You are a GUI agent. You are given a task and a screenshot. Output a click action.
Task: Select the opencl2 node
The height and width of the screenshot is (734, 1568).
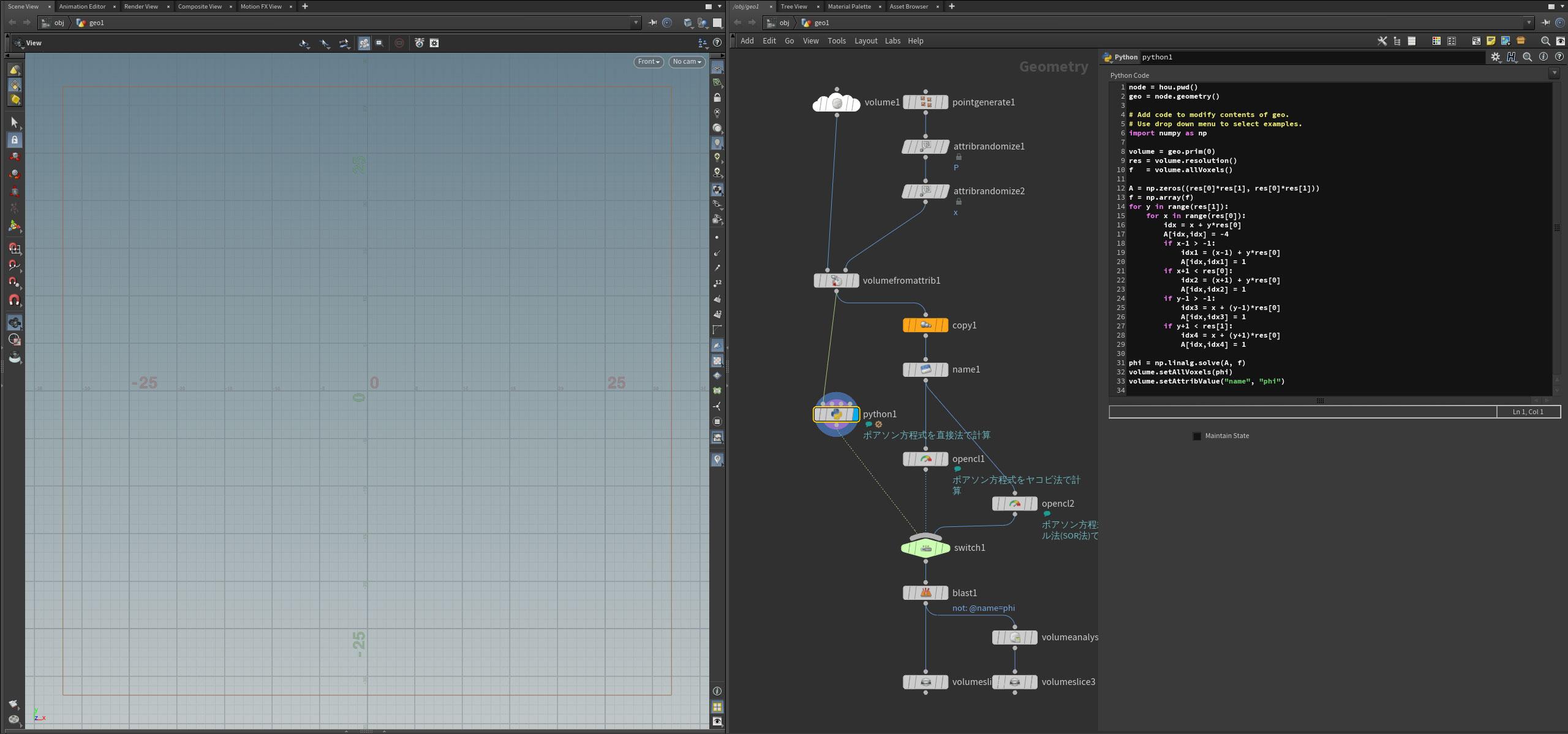pyautogui.click(x=1015, y=504)
